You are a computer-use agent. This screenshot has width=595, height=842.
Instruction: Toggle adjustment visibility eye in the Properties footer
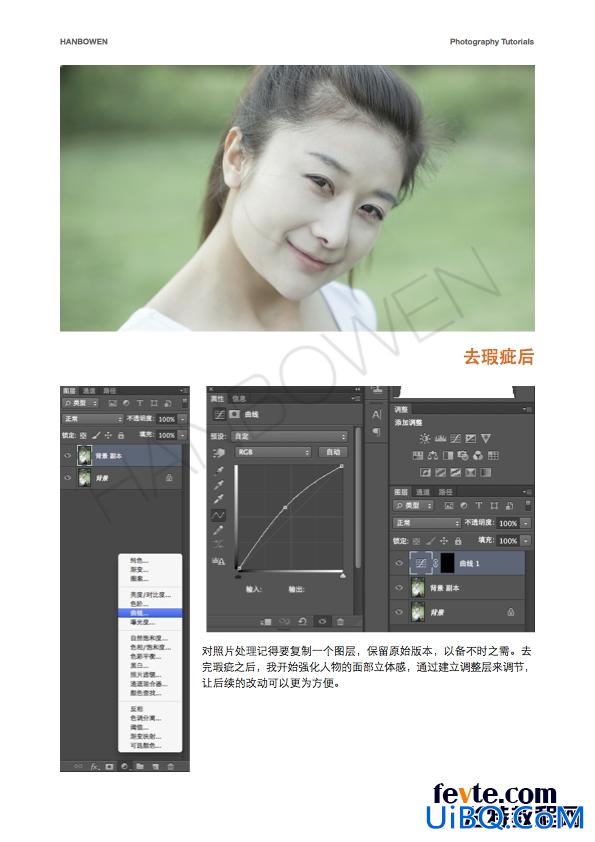[x=322, y=621]
